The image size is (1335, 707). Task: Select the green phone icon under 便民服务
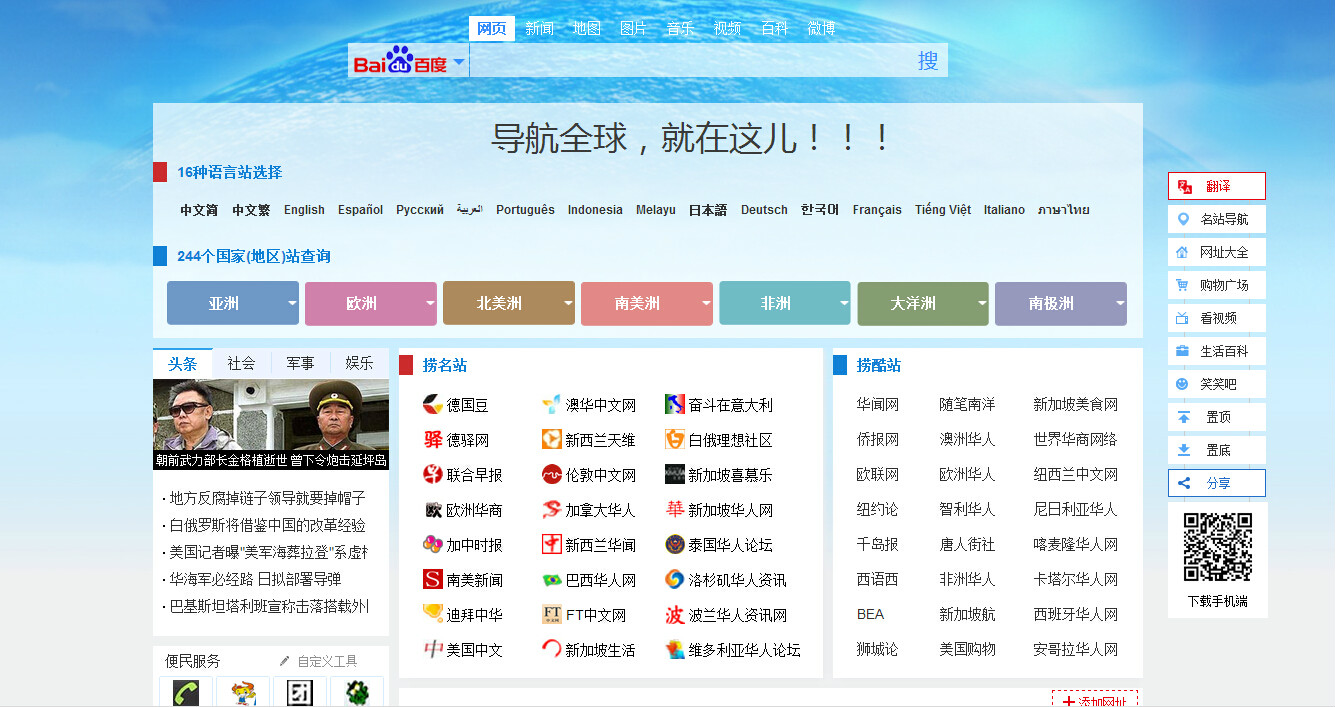point(184,691)
